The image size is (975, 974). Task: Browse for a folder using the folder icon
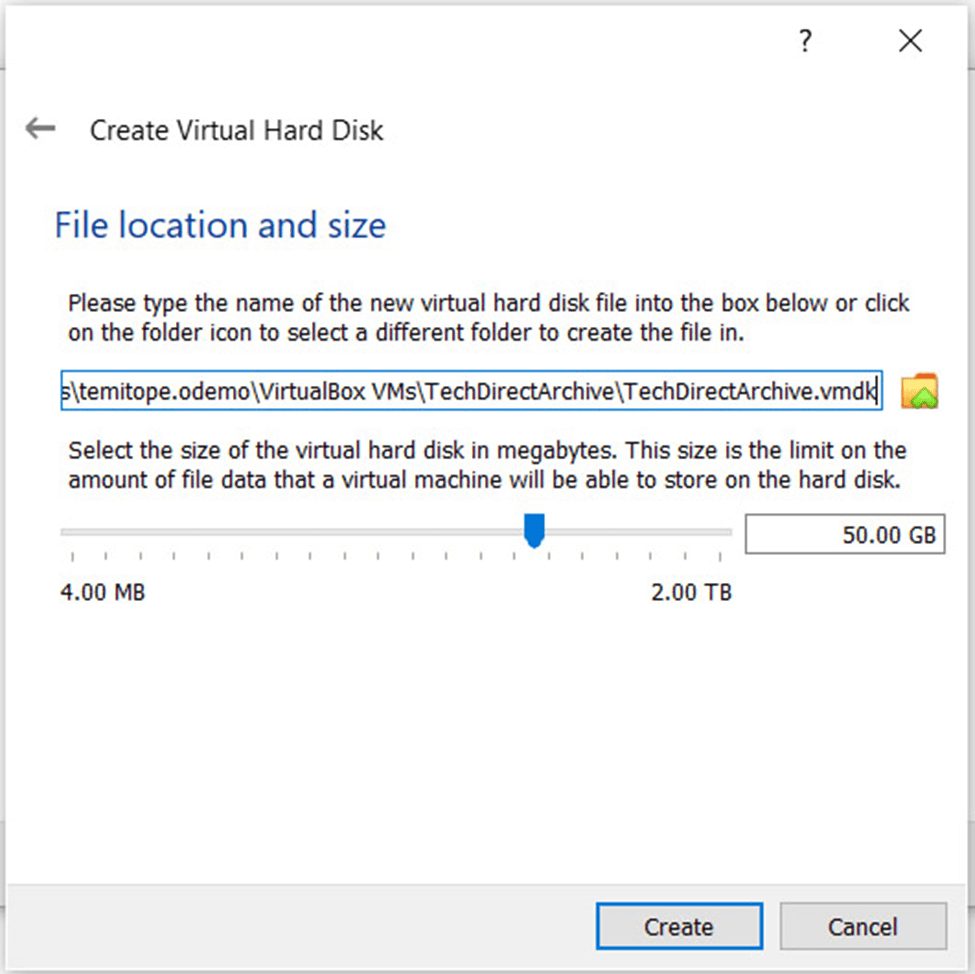pyautogui.click(x=920, y=391)
